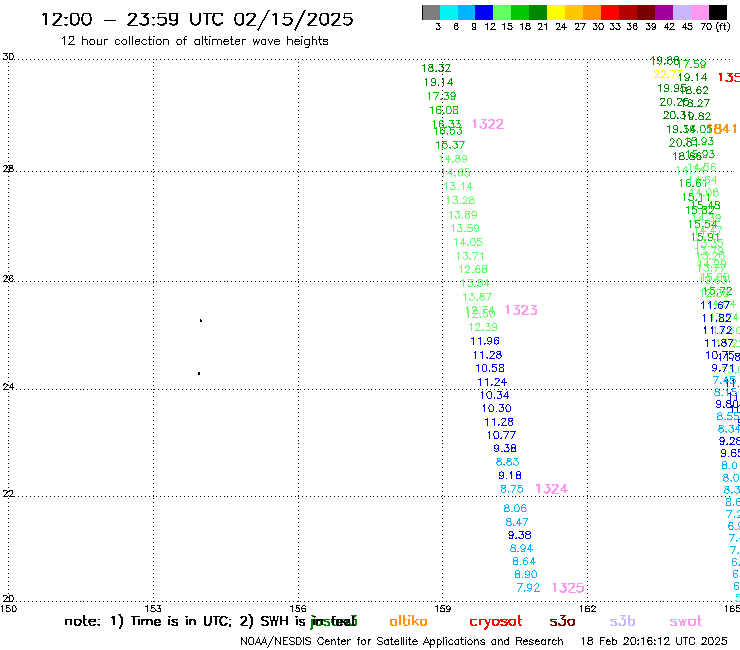Click the 's3b' satellite legend label

[622, 621]
